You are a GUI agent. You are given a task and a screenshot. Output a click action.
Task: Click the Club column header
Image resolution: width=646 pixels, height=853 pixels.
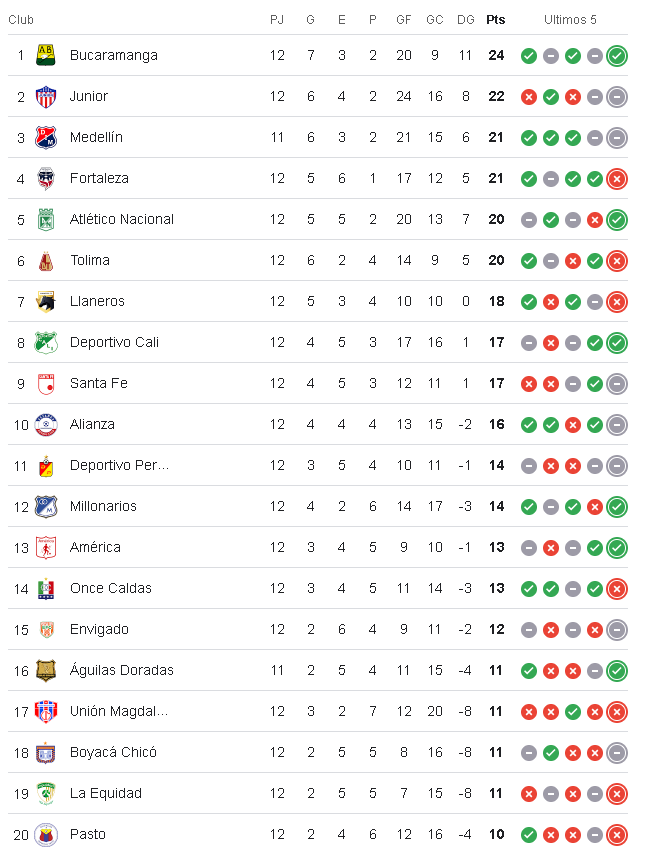pyautogui.click(x=21, y=20)
